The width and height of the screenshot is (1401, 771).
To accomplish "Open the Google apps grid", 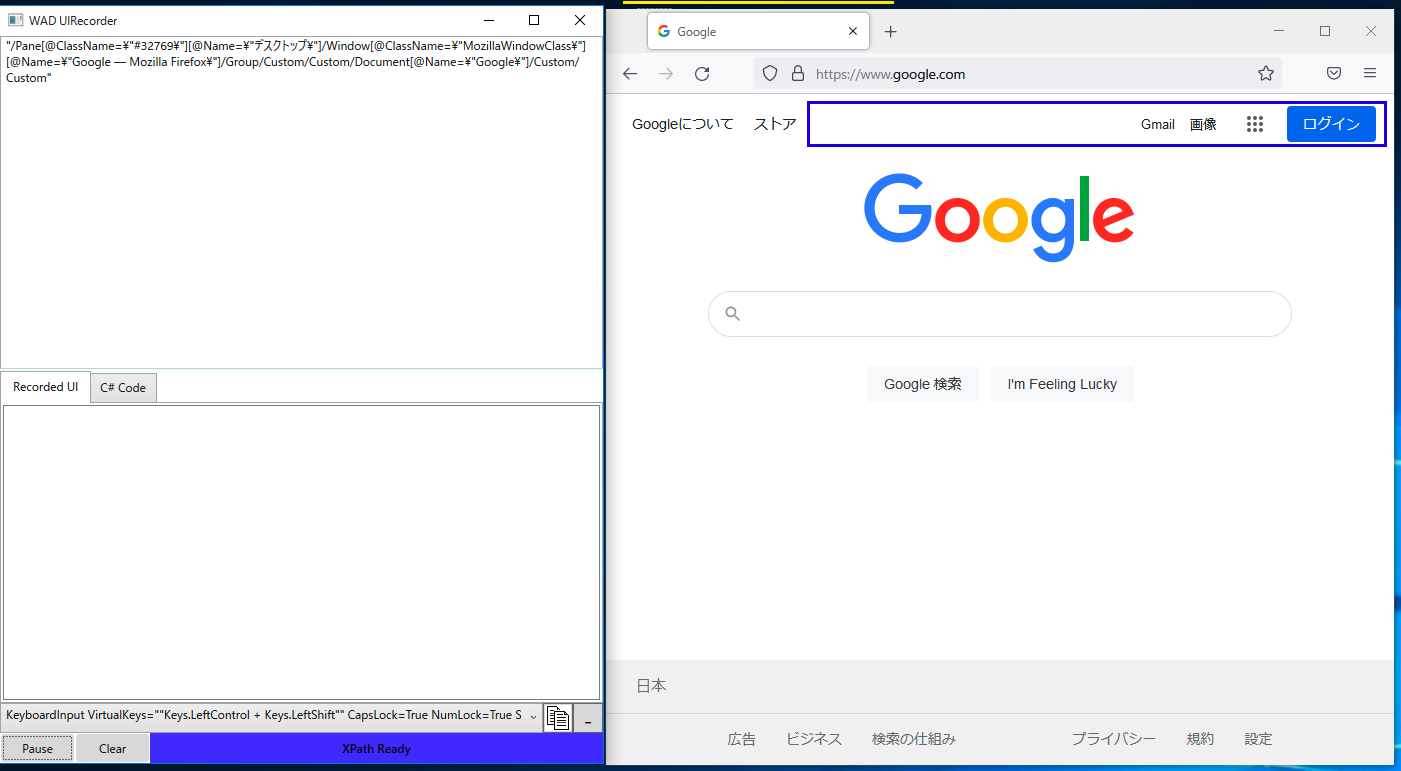I will pyautogui.click(x=1255, y=123).
